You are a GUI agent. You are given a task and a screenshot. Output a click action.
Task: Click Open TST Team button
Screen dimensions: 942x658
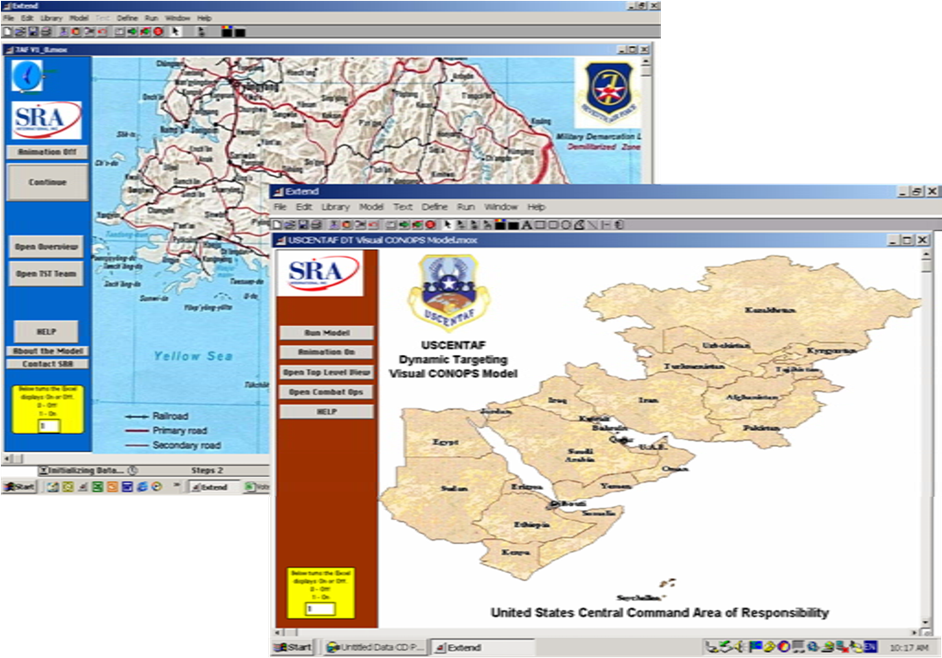coord(46,273)
